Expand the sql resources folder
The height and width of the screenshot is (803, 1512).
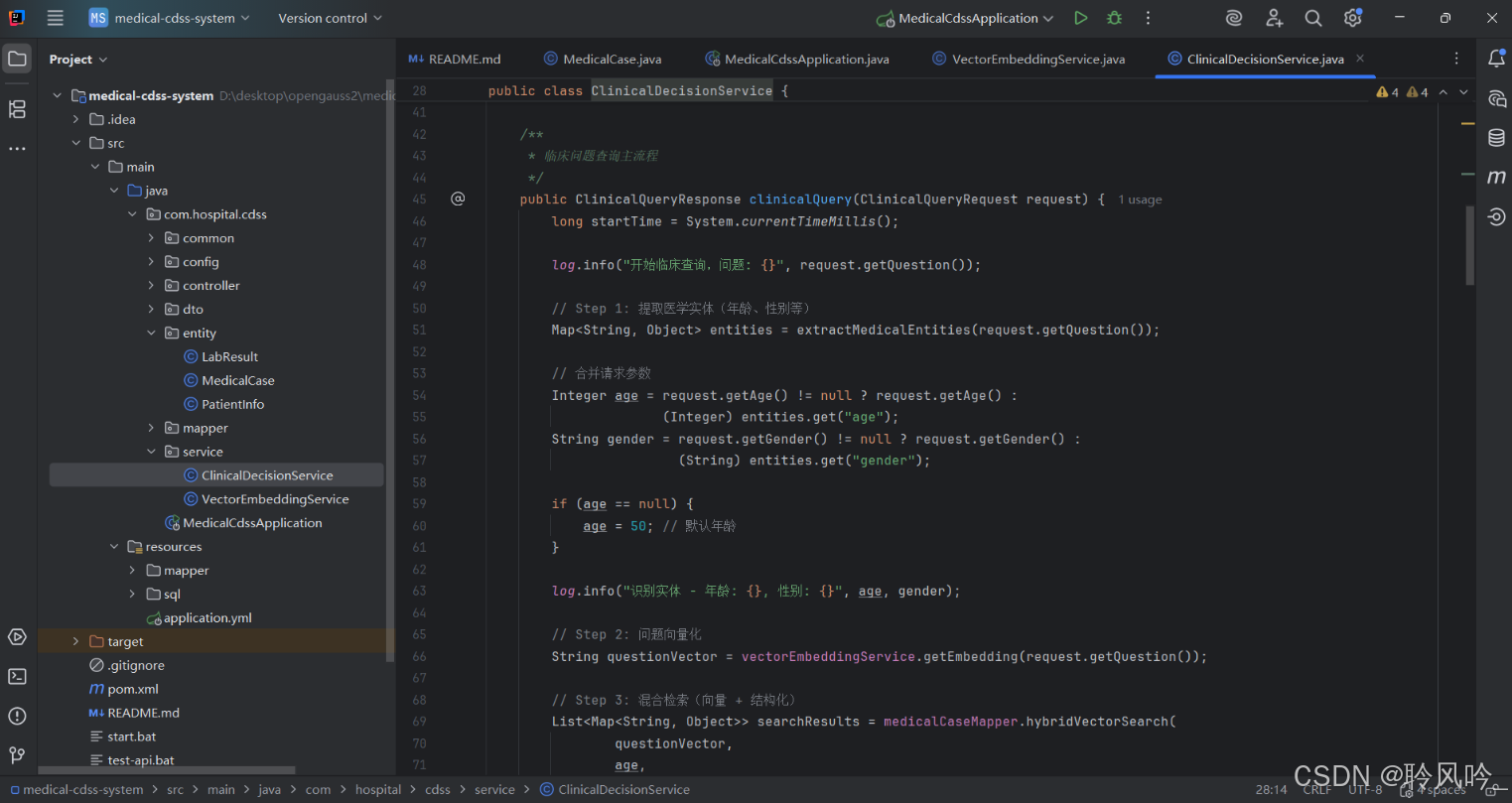point(133,595)
